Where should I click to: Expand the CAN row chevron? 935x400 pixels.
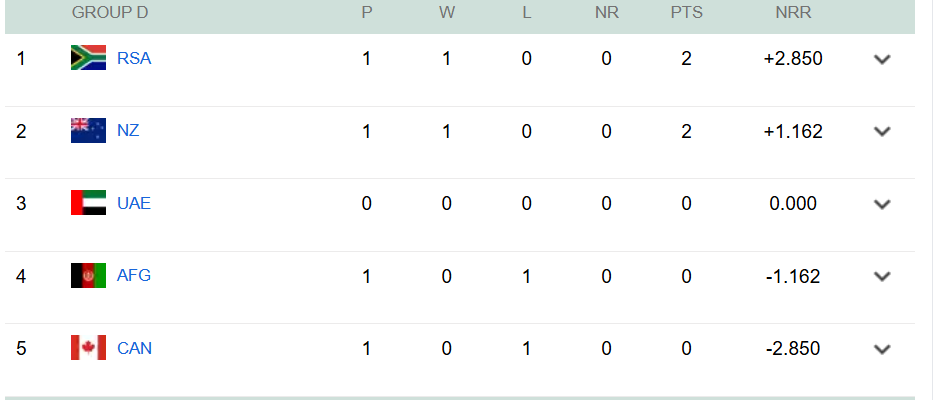click(x=881, y=349)
